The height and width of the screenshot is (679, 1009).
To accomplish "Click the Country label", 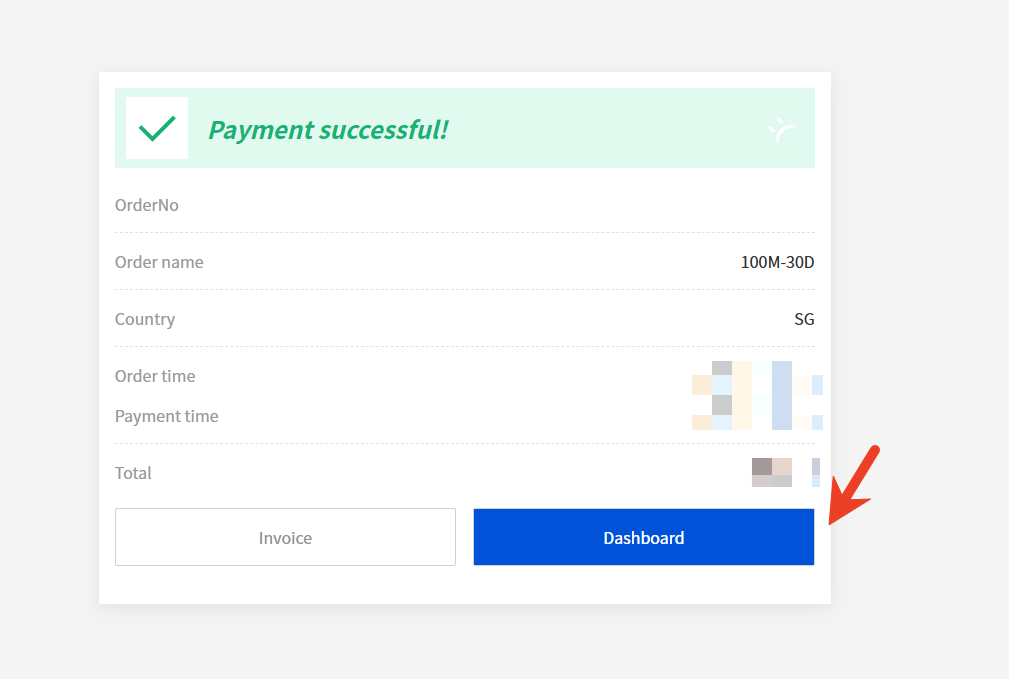I will click(x=145, y=319).
